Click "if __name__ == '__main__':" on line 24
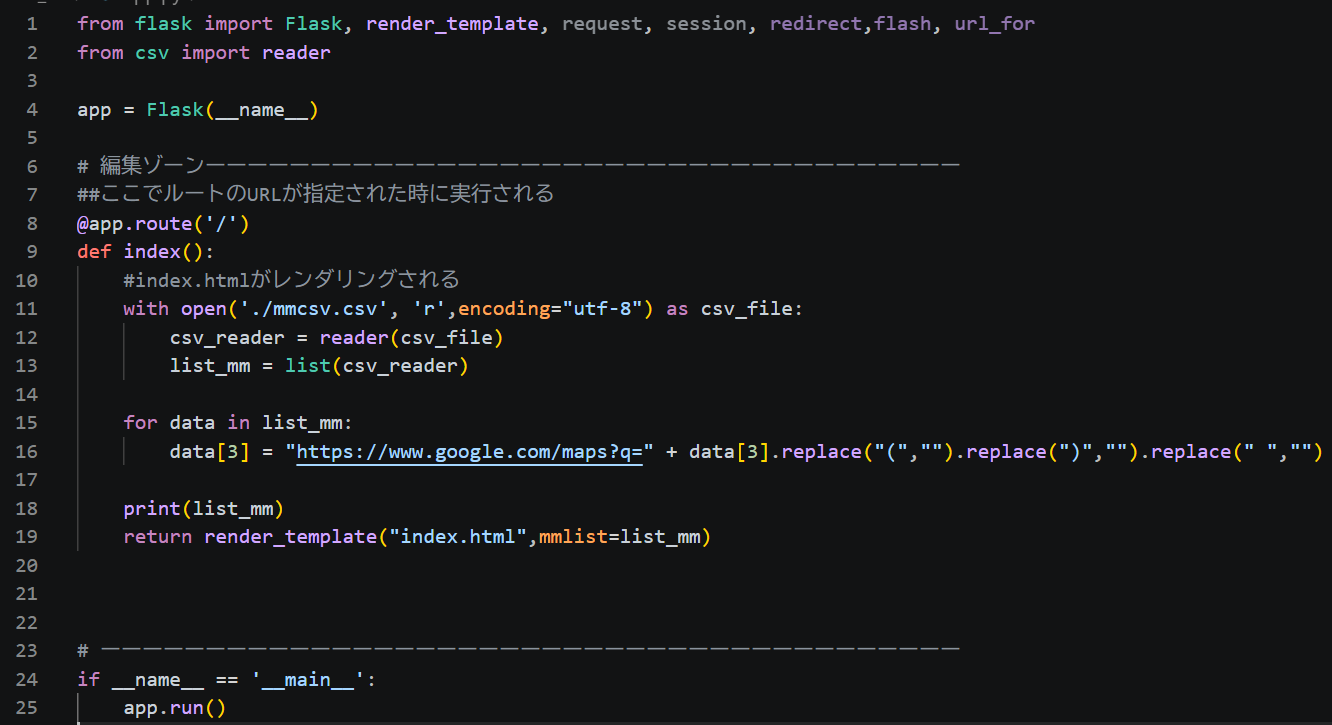Image resolution: width=1332 pixels, height=725 pixels. 227,679
